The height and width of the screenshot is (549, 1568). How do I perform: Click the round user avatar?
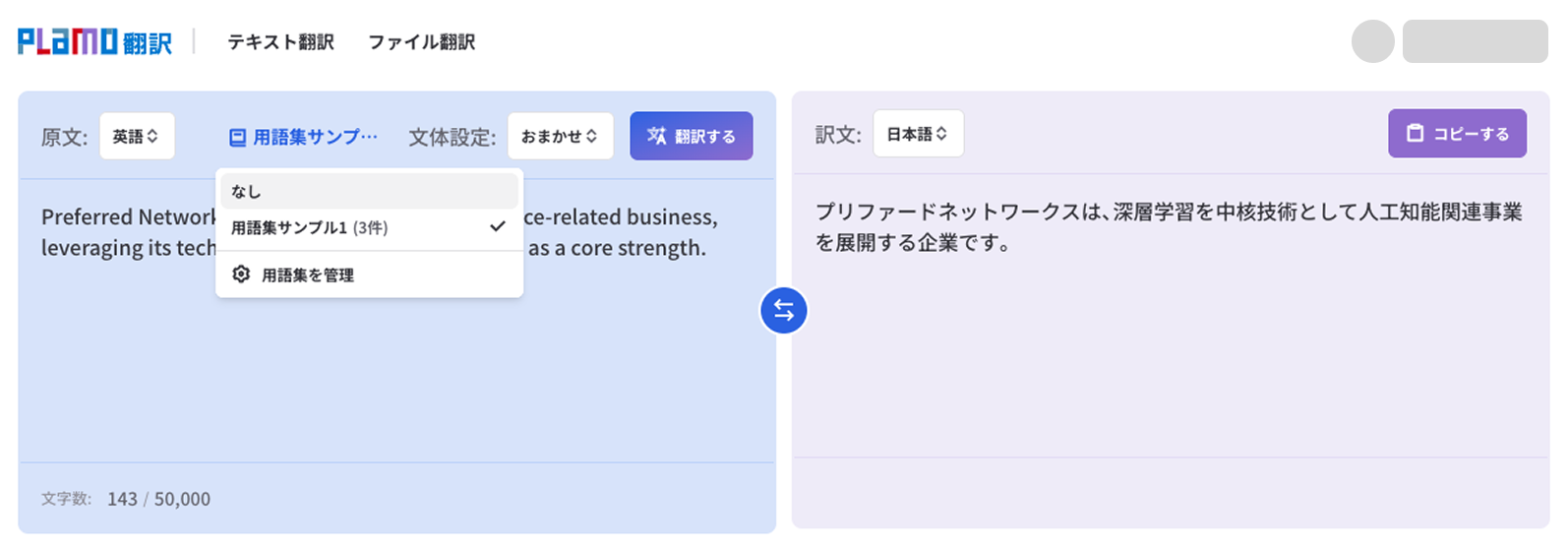click(1372, 42)
